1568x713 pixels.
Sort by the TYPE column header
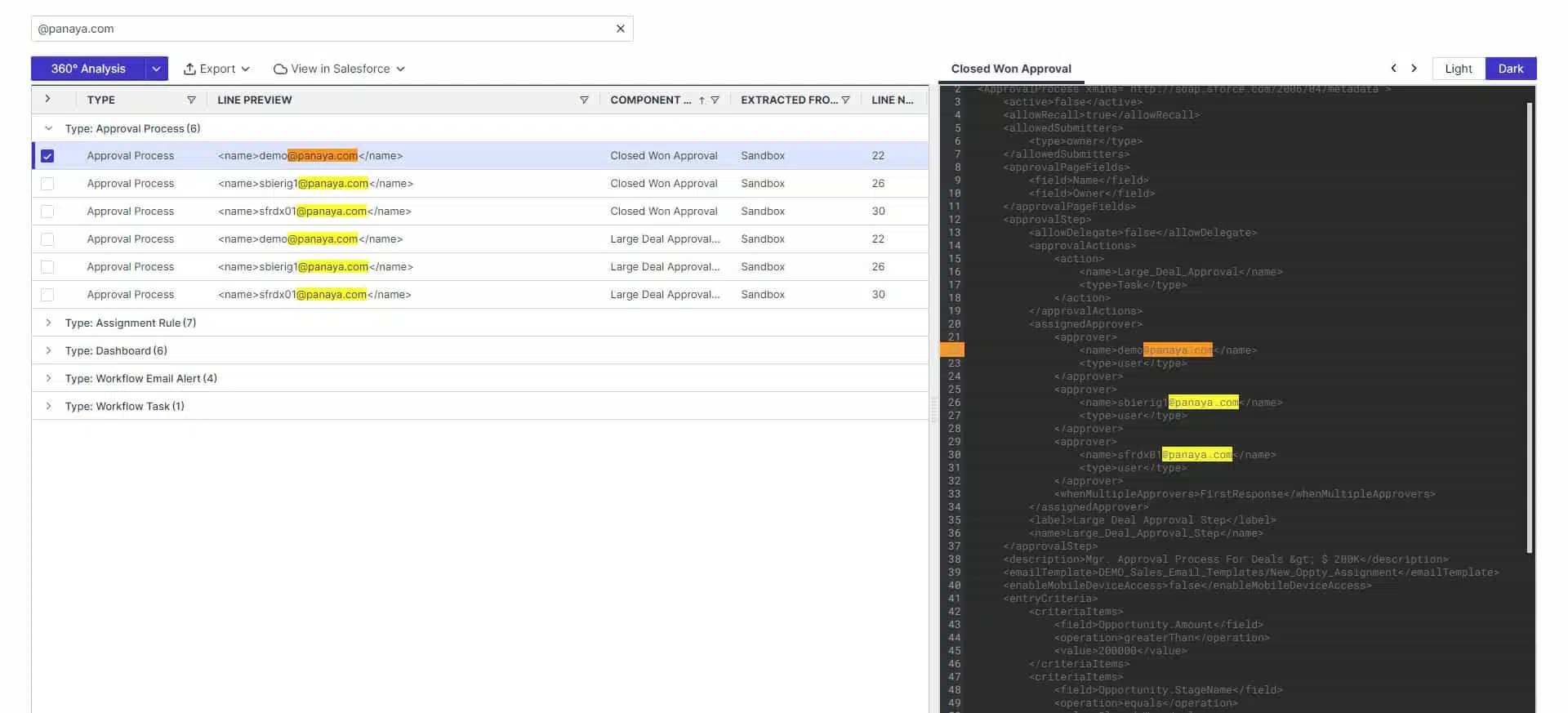[101, 100]
